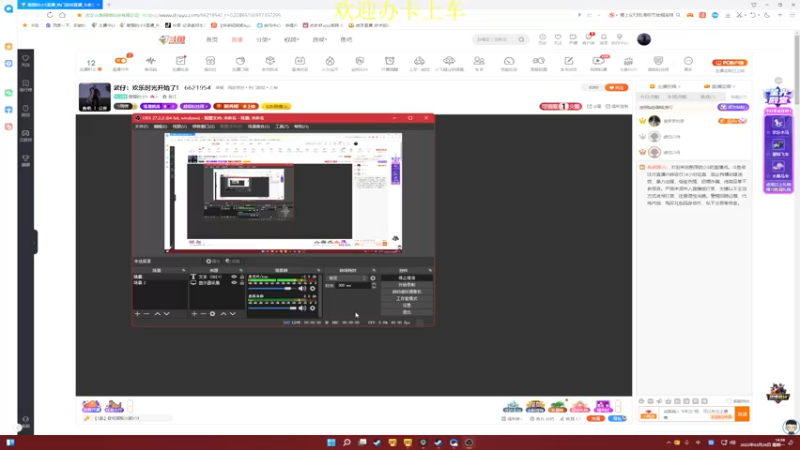The height and width of the screenshot is (450, 800).
Task: Click Start Virtual Camera button in OBS
Action: tap(407, 292)
